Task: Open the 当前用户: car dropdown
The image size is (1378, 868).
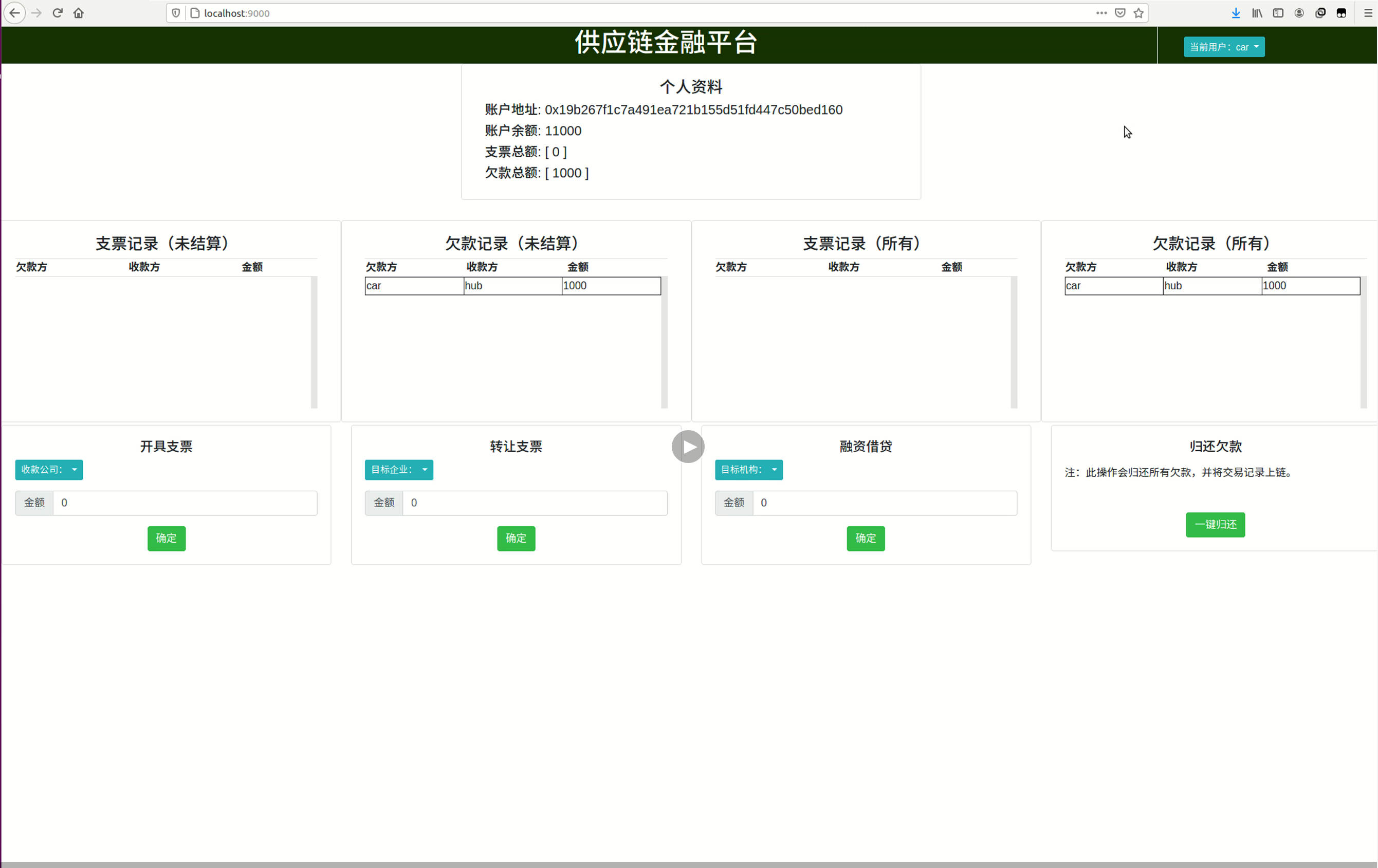Action: 1223,47
